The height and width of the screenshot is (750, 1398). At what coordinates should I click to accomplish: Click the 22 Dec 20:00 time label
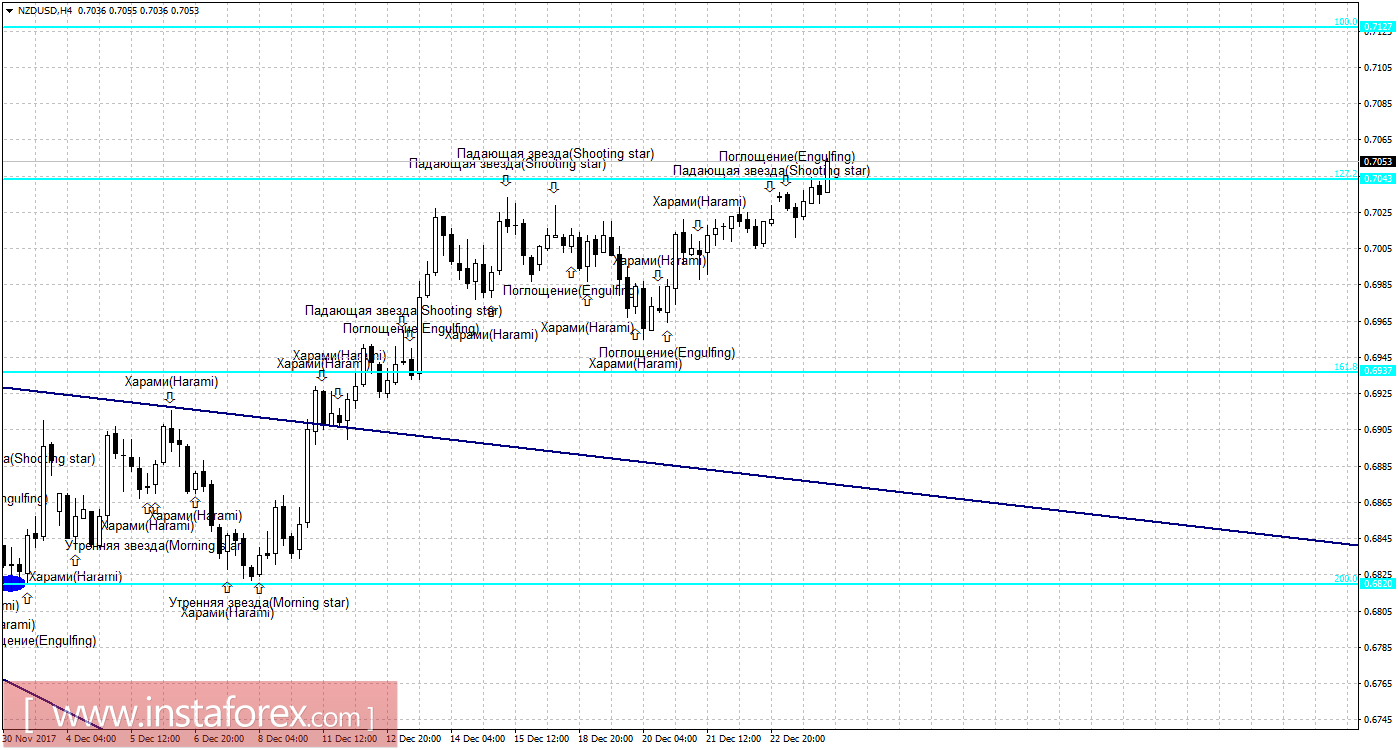[797, 739]
